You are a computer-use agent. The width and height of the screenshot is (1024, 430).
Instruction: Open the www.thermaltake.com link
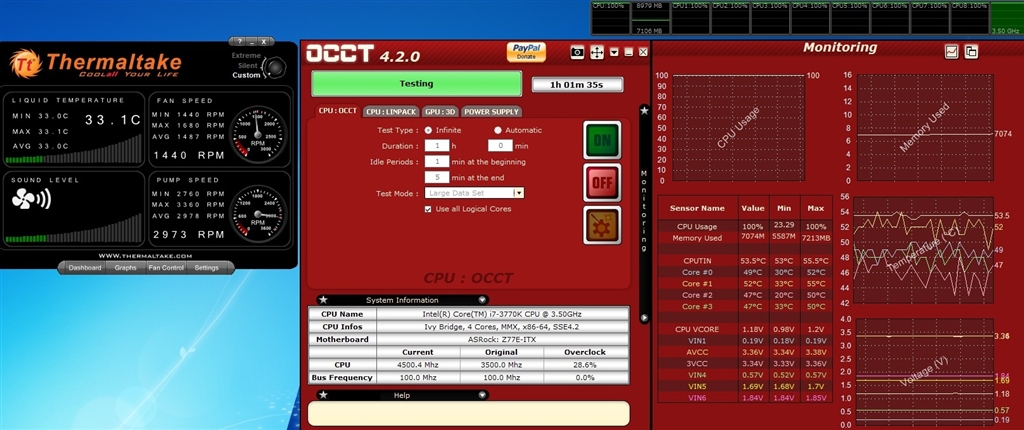point(146,256)
